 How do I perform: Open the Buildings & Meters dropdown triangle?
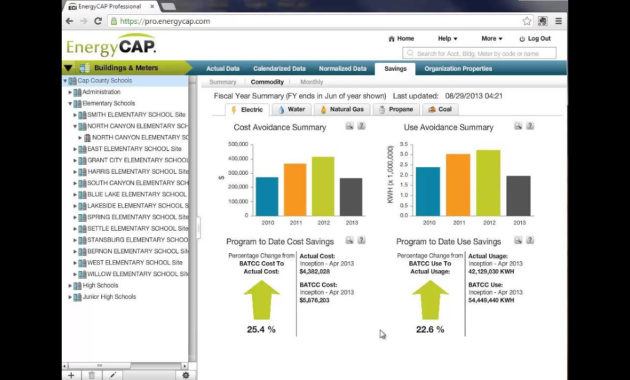tap(68, 68)
